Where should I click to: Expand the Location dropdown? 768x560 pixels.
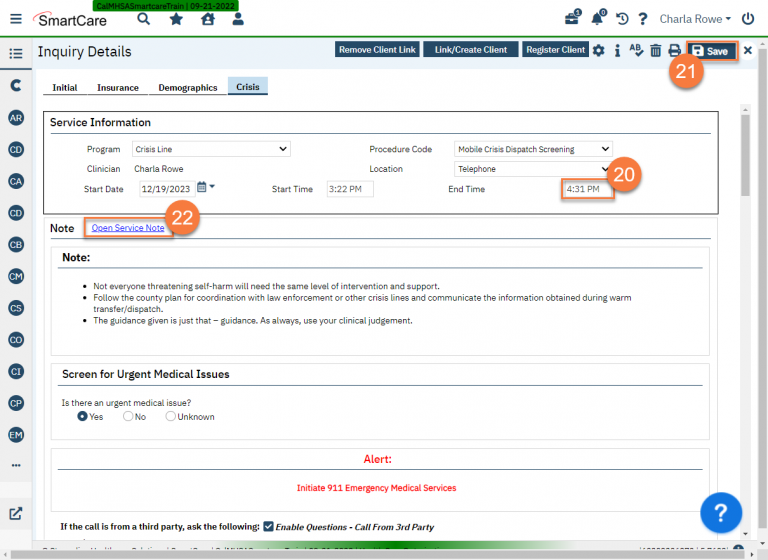click(x=532, y=169)
